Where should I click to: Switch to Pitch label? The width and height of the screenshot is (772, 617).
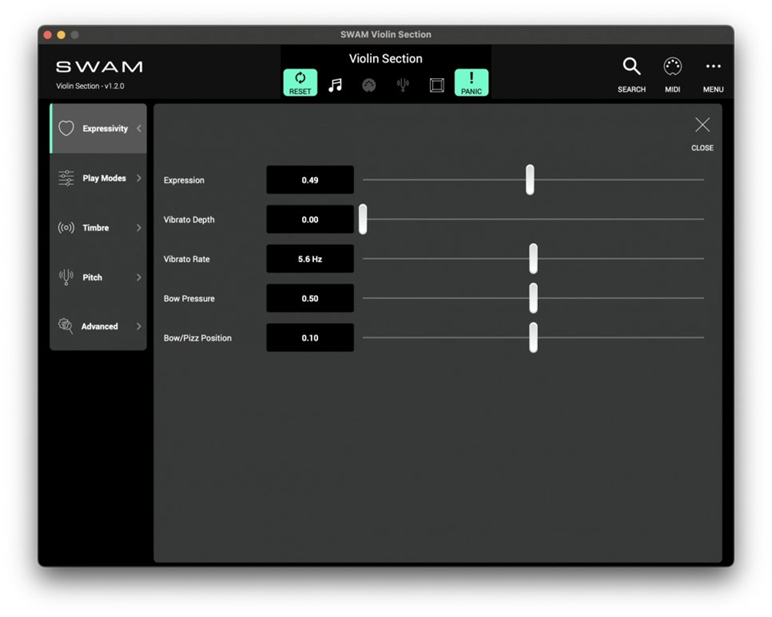[92, 277]
